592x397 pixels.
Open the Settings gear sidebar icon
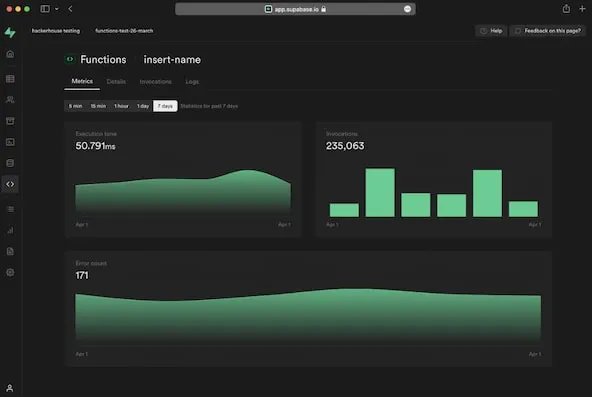tap(10, 272)
